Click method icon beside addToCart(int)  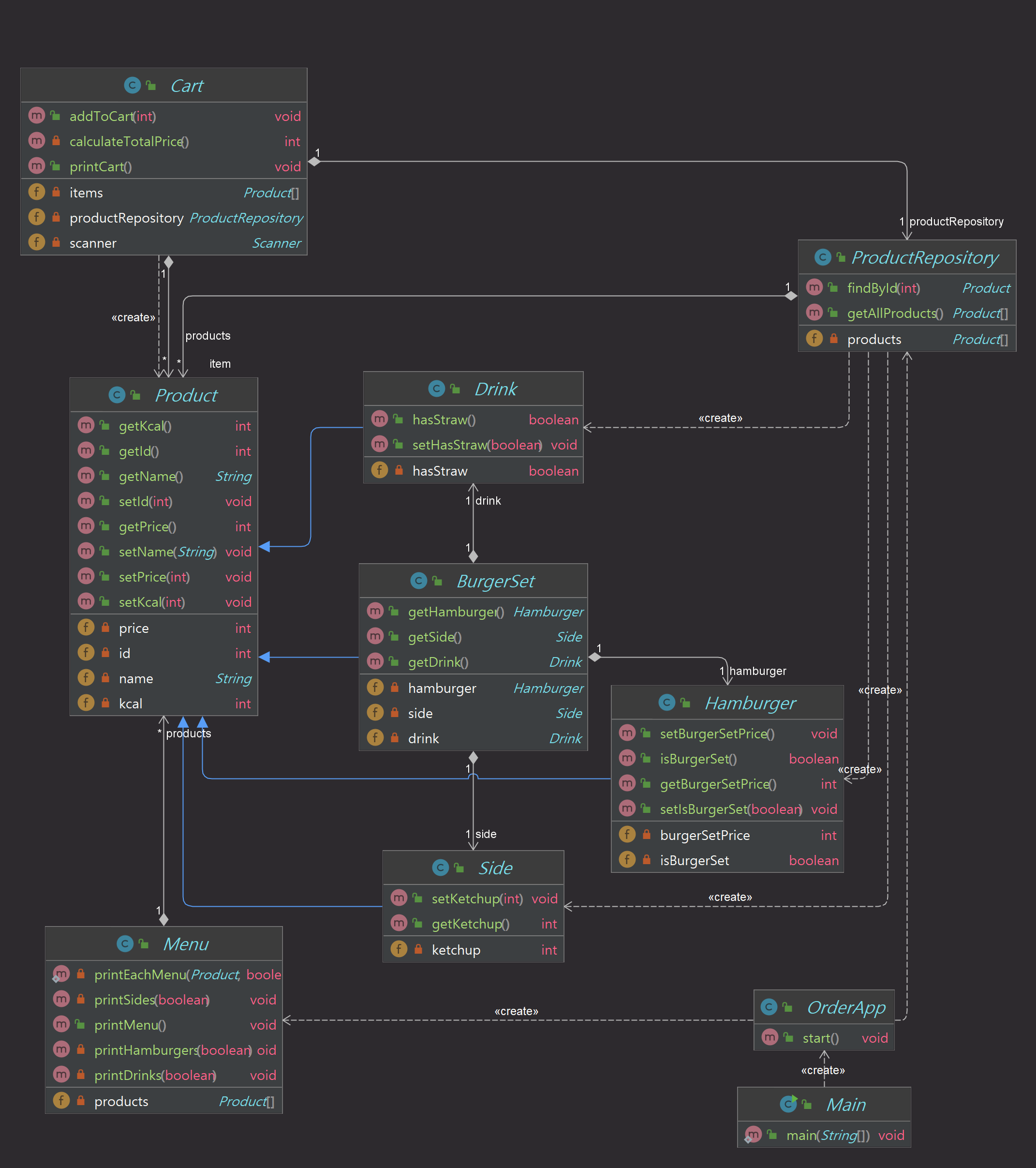point(37,116)
